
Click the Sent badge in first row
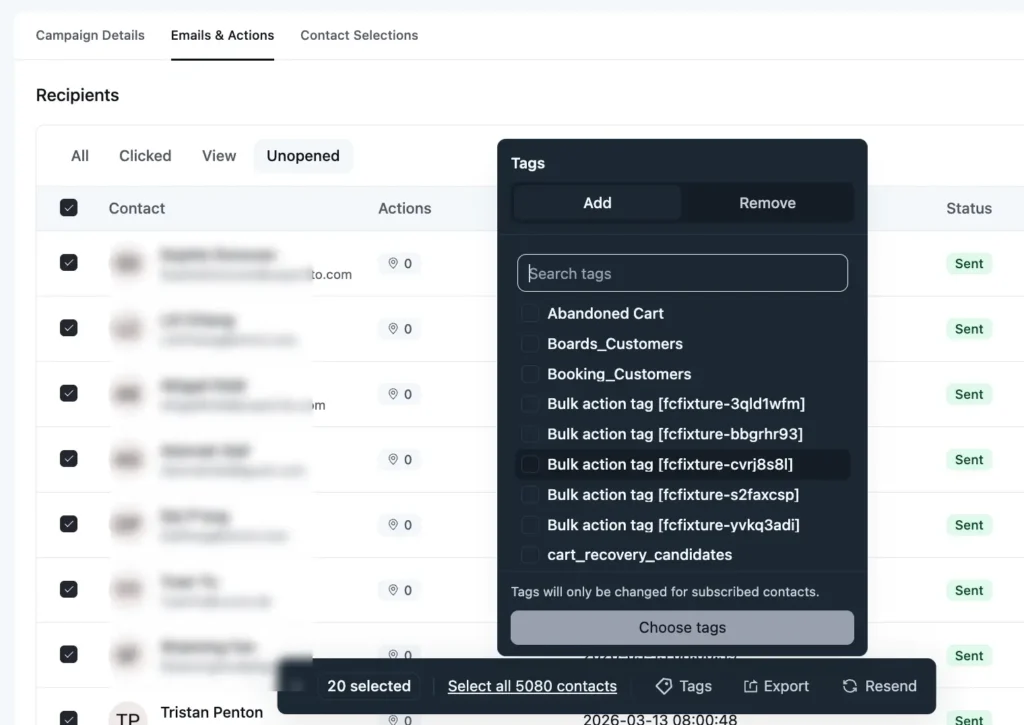969,263
